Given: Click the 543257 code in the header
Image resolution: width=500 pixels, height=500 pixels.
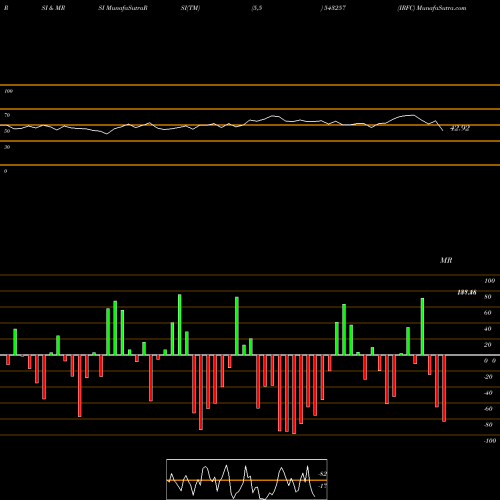Looking at the screenshot, I should 334,8.
